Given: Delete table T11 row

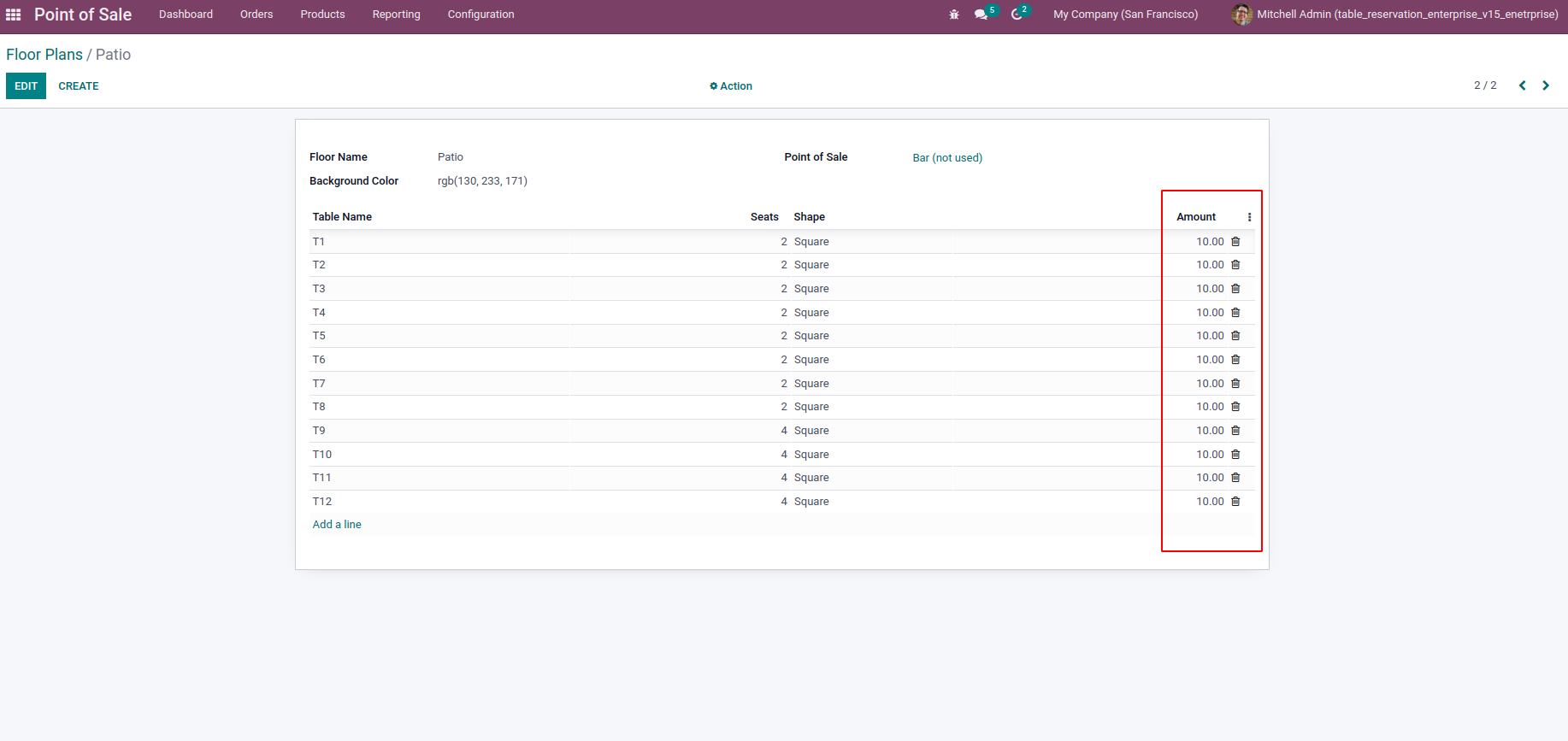Looking at the screenshot, I should [x=1235, y=478].
